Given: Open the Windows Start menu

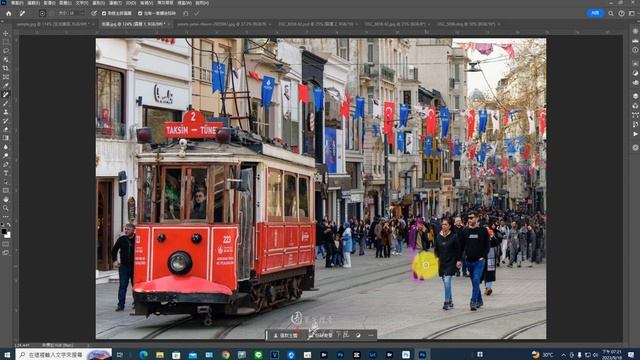Looking at the screenshot, I should (x=7, y=355).
